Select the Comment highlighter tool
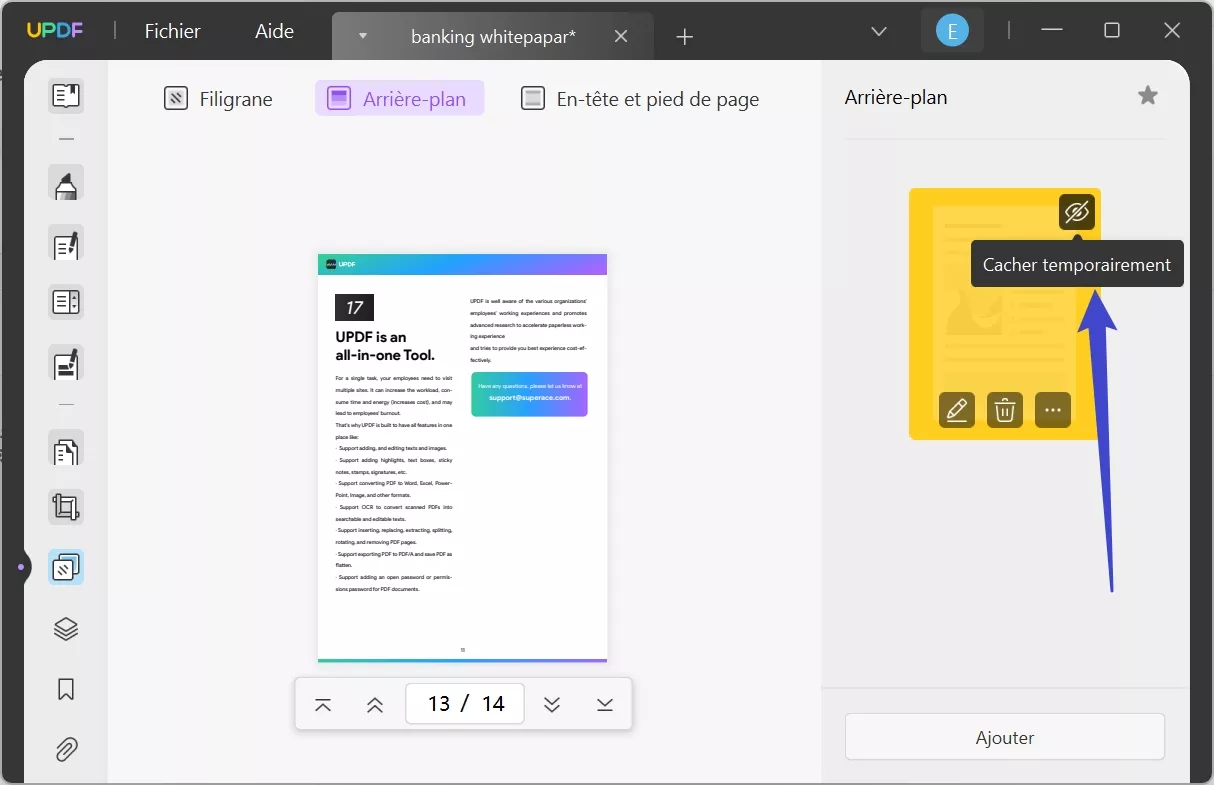 click(x=66, y=183)
